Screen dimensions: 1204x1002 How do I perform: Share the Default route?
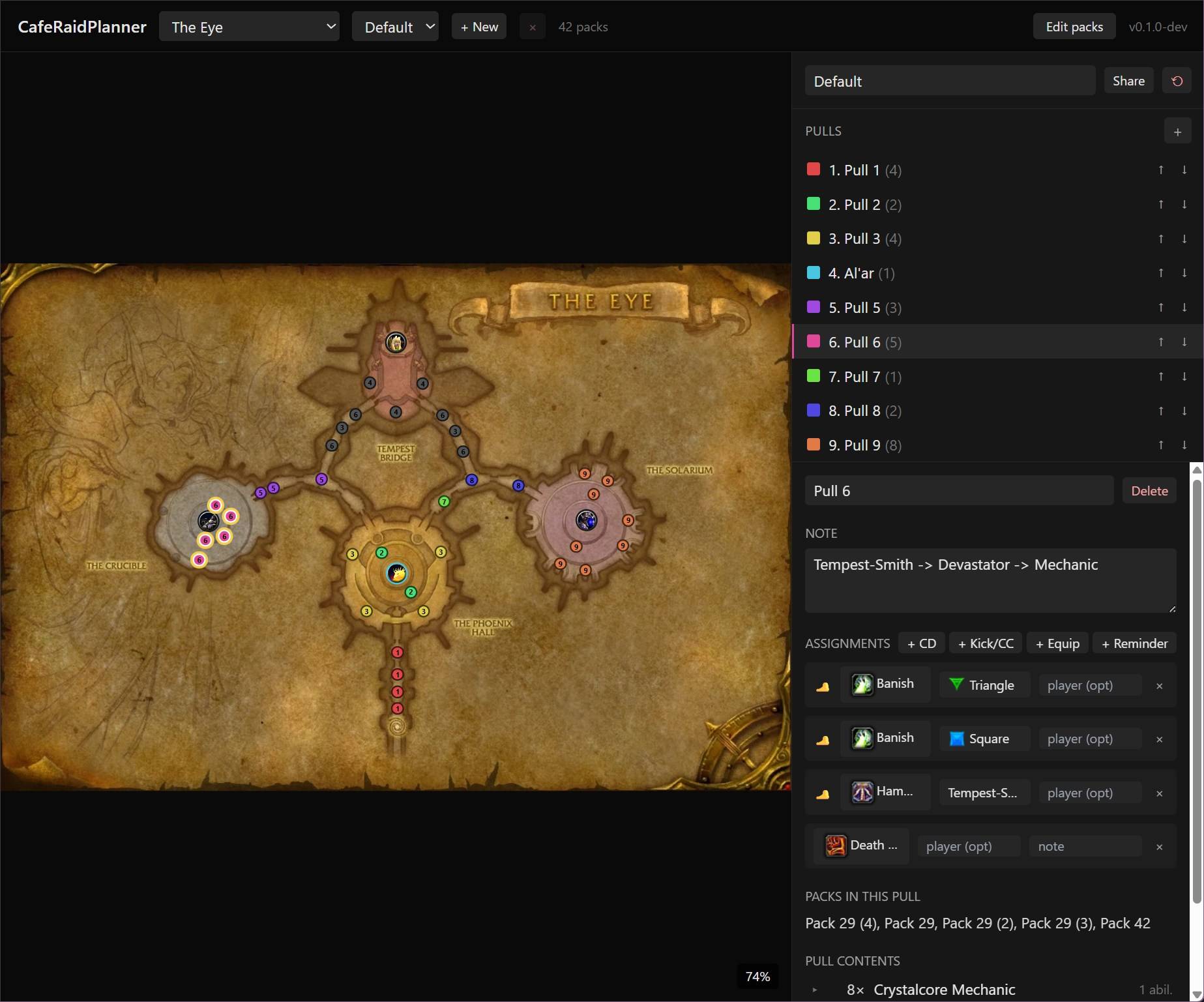point(1128,81)
